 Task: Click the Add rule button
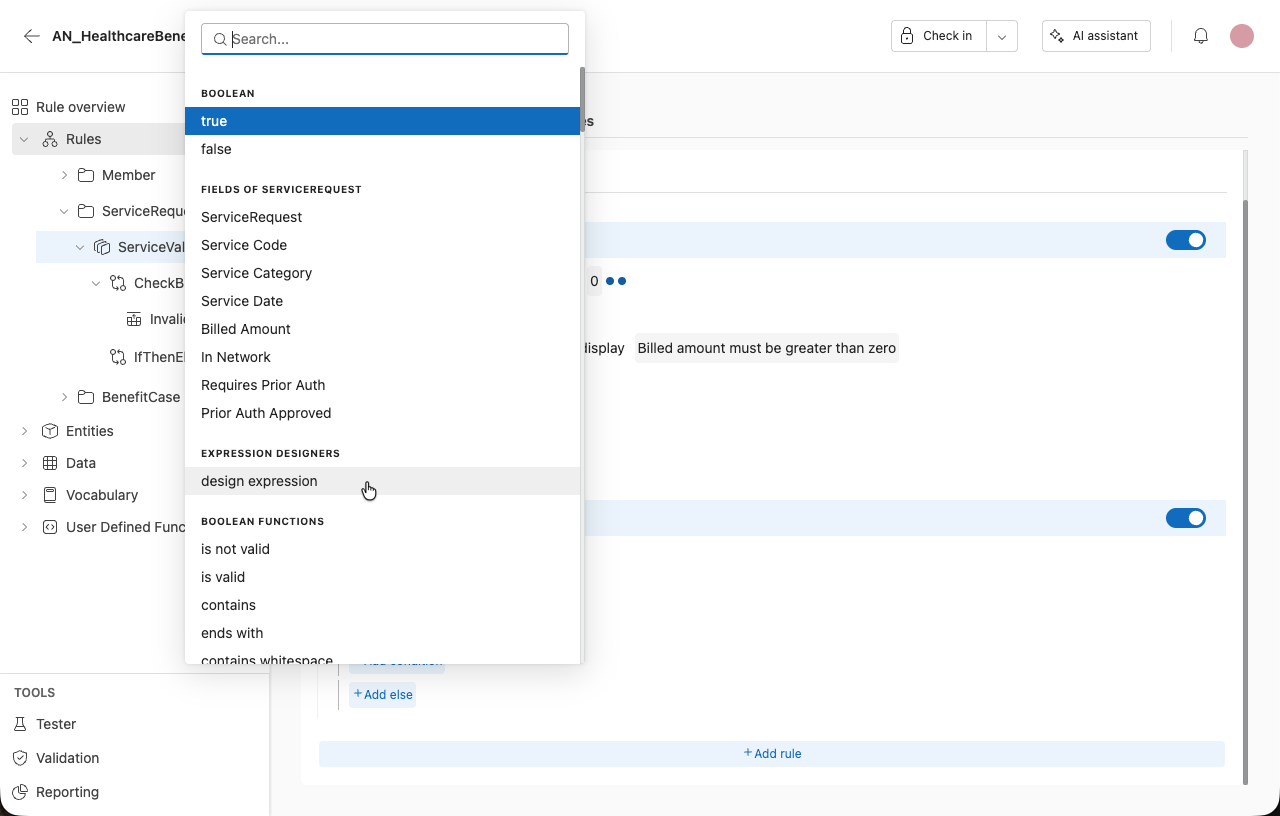[x=772, y=754]
